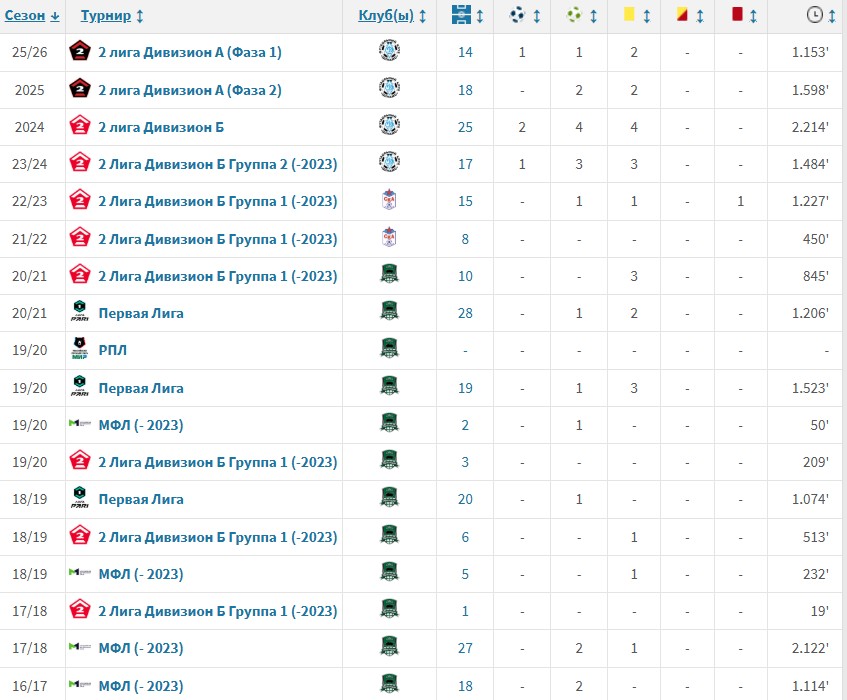
Task: Open 2 лига Дивизион Б 2024 link
Action: (161, 127)
